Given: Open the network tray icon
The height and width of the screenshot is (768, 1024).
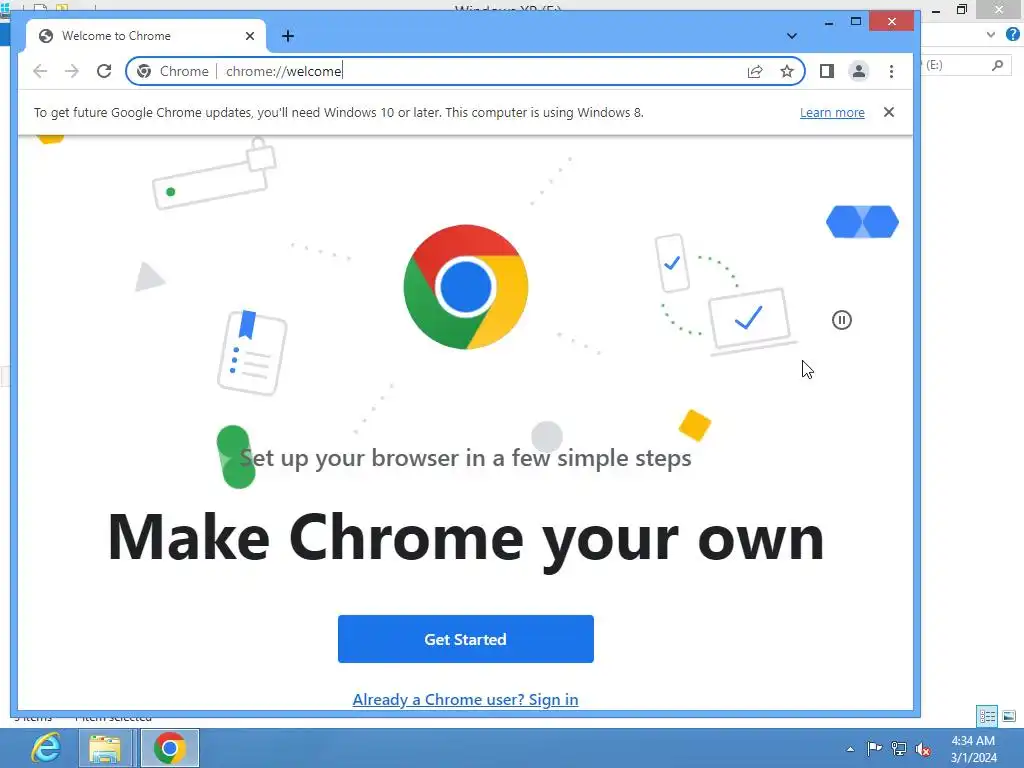Looking at the screenshot, I should 899,748.
